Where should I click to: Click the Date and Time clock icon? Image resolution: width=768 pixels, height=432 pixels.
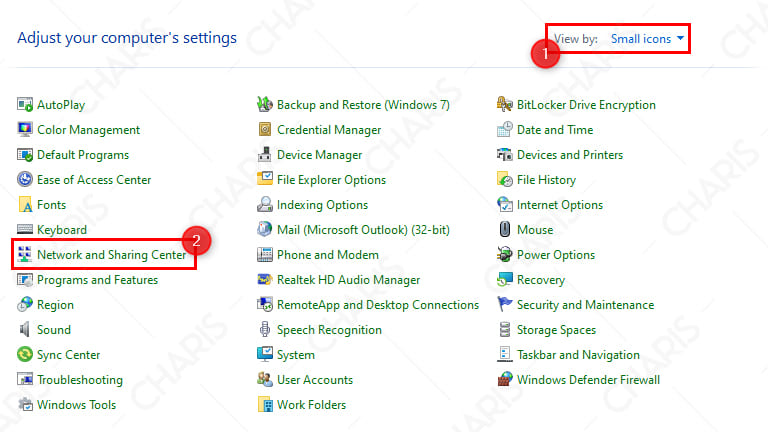pos(505,129)
